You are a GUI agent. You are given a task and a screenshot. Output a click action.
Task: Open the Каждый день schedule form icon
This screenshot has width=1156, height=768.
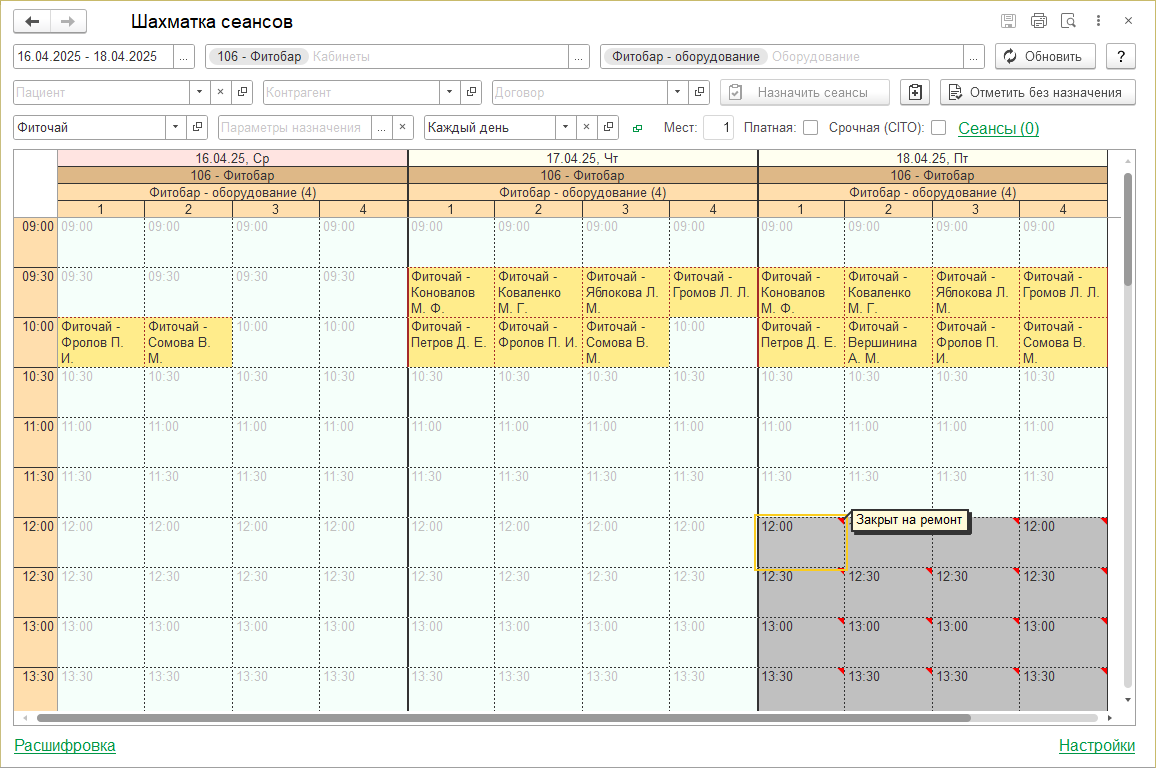[608, 128]
